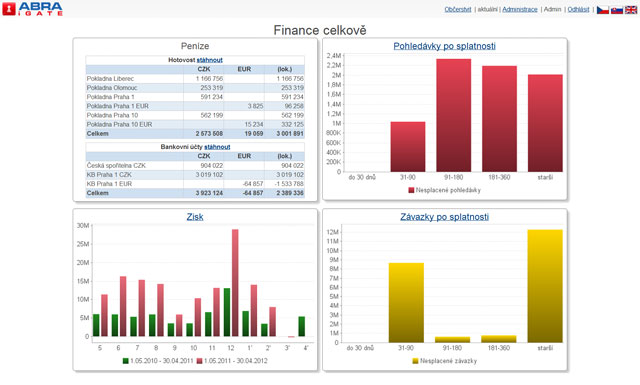This screenshot has width=640, height=385.
Task: Switch language to Slovak flag
Action: click(617, 10)
